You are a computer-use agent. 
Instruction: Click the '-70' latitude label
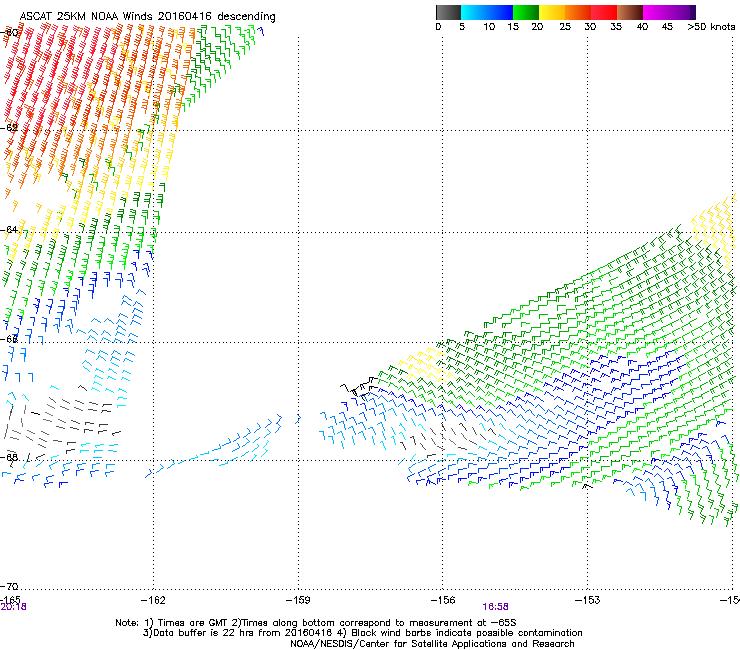[x=9, y=587]
